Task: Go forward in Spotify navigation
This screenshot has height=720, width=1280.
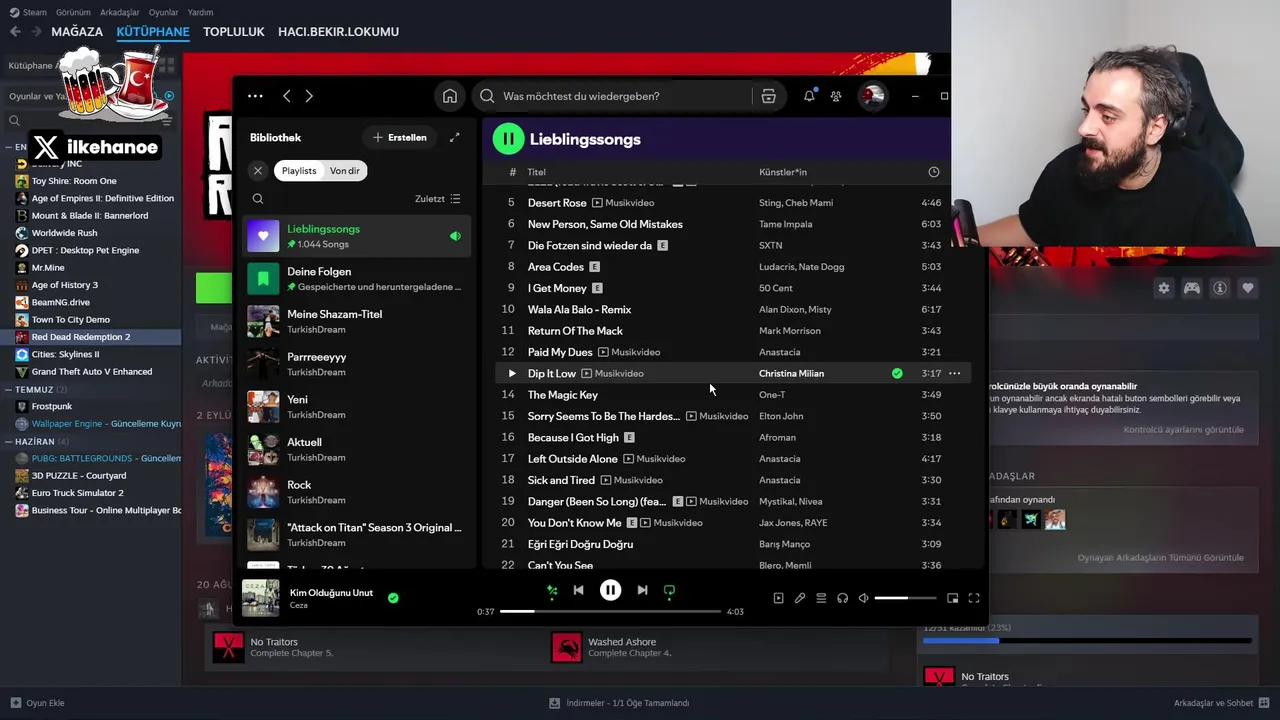Action: click(x=309, y=96)
